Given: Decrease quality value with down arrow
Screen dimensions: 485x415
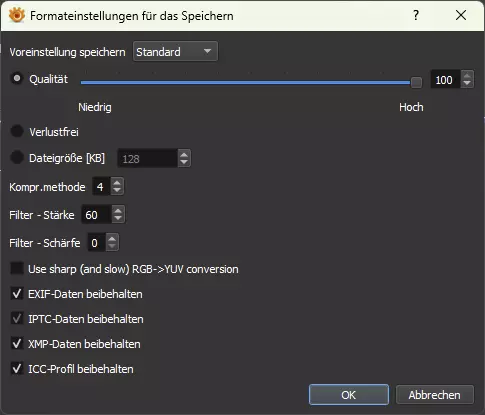Looking at the screenshot, I should 467,83.
